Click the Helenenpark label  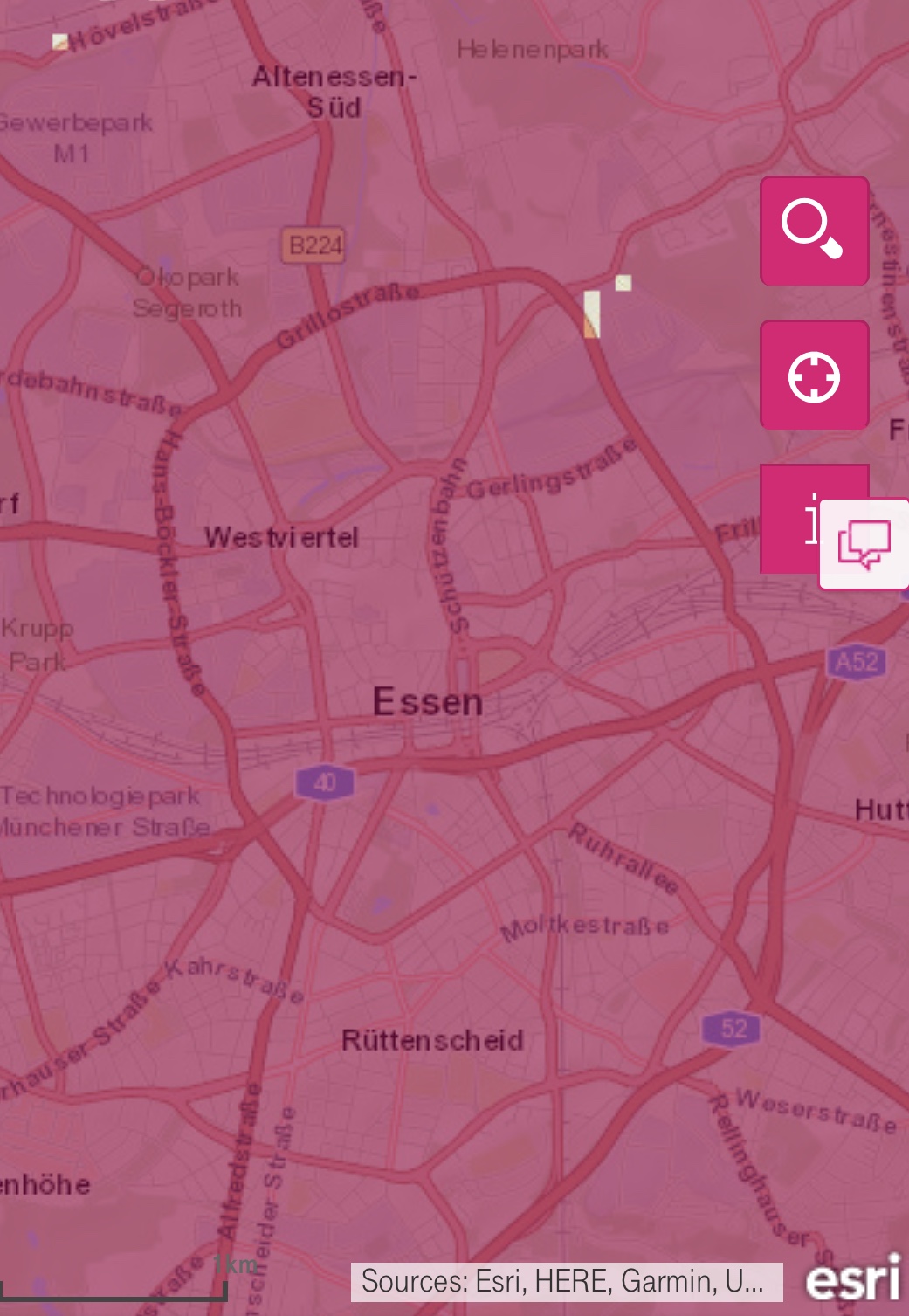pyautogui.click(x=533, y=50)
